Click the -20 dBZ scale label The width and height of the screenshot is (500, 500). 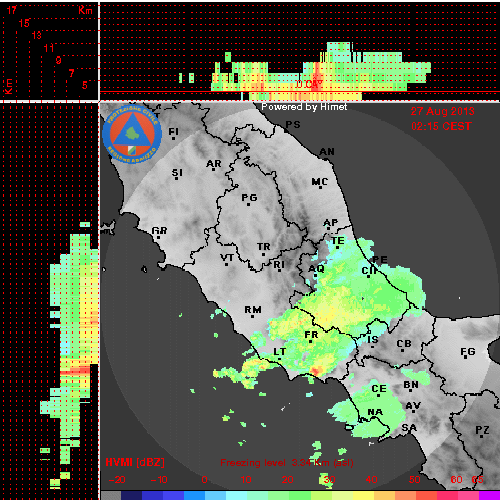[x=117, y=480]
